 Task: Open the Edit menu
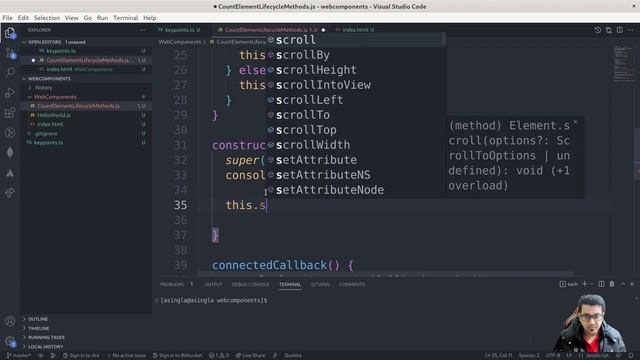pyautogui.click(x=23, y=18)
